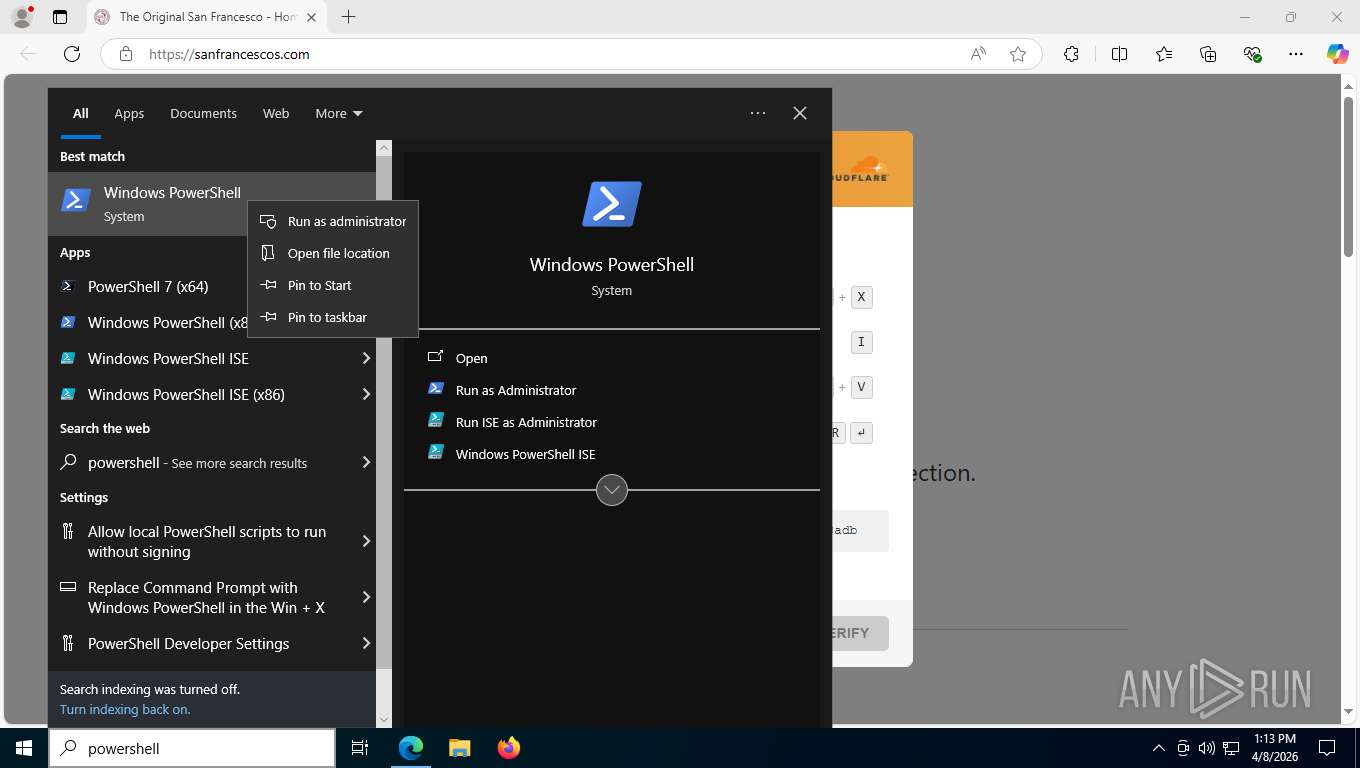The image size is (1360, 768).
Task: Show hidden system tray icons
Action: tap(1159, 748)
